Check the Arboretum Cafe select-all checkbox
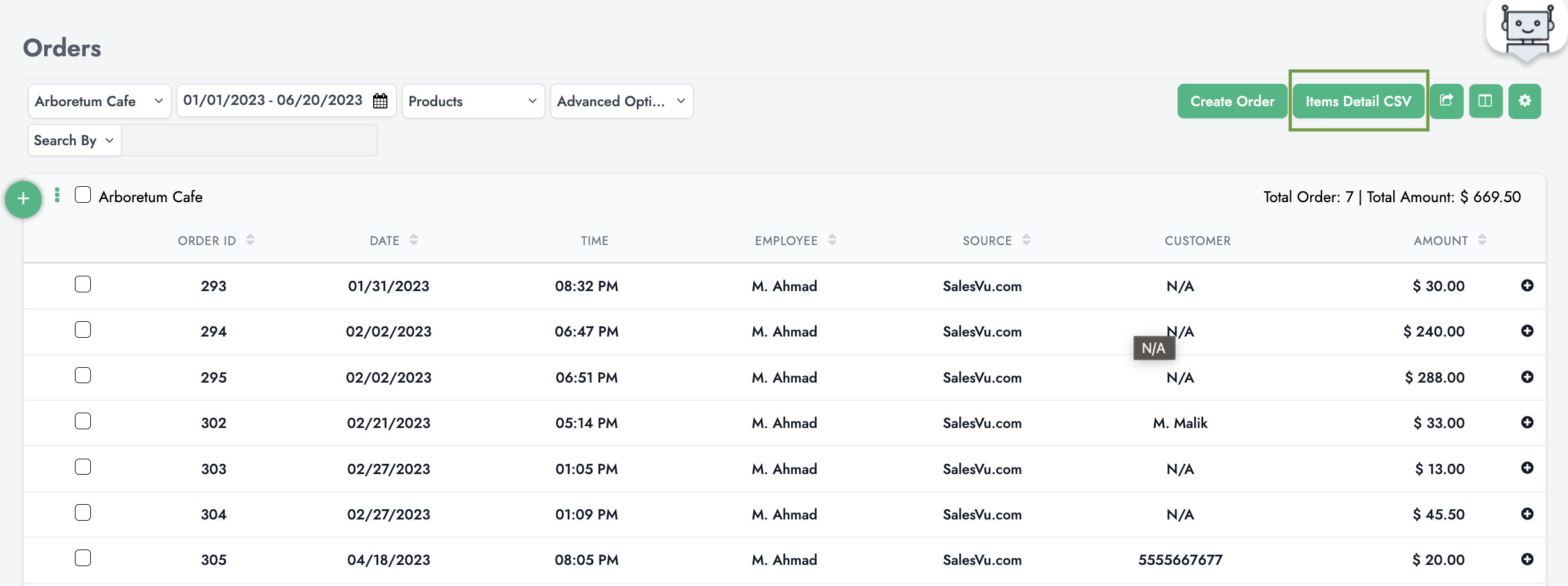Viewport: 1568px width, 586px height. (83, 194)
